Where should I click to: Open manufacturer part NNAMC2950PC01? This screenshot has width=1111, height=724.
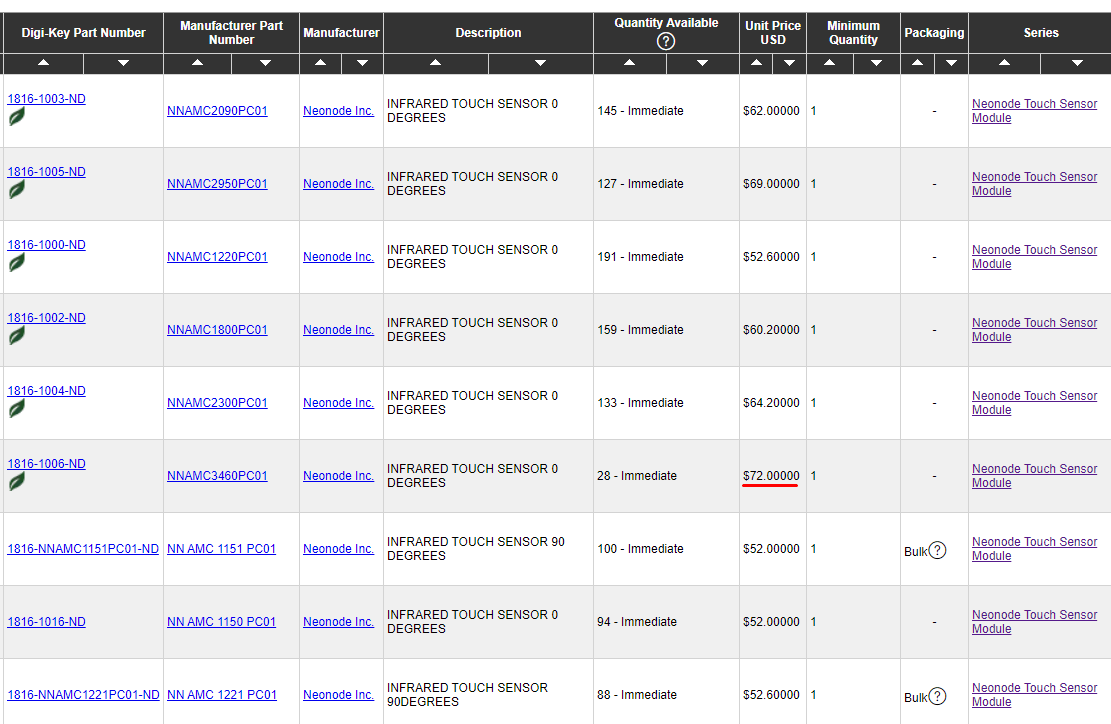(x=218, y=183)
